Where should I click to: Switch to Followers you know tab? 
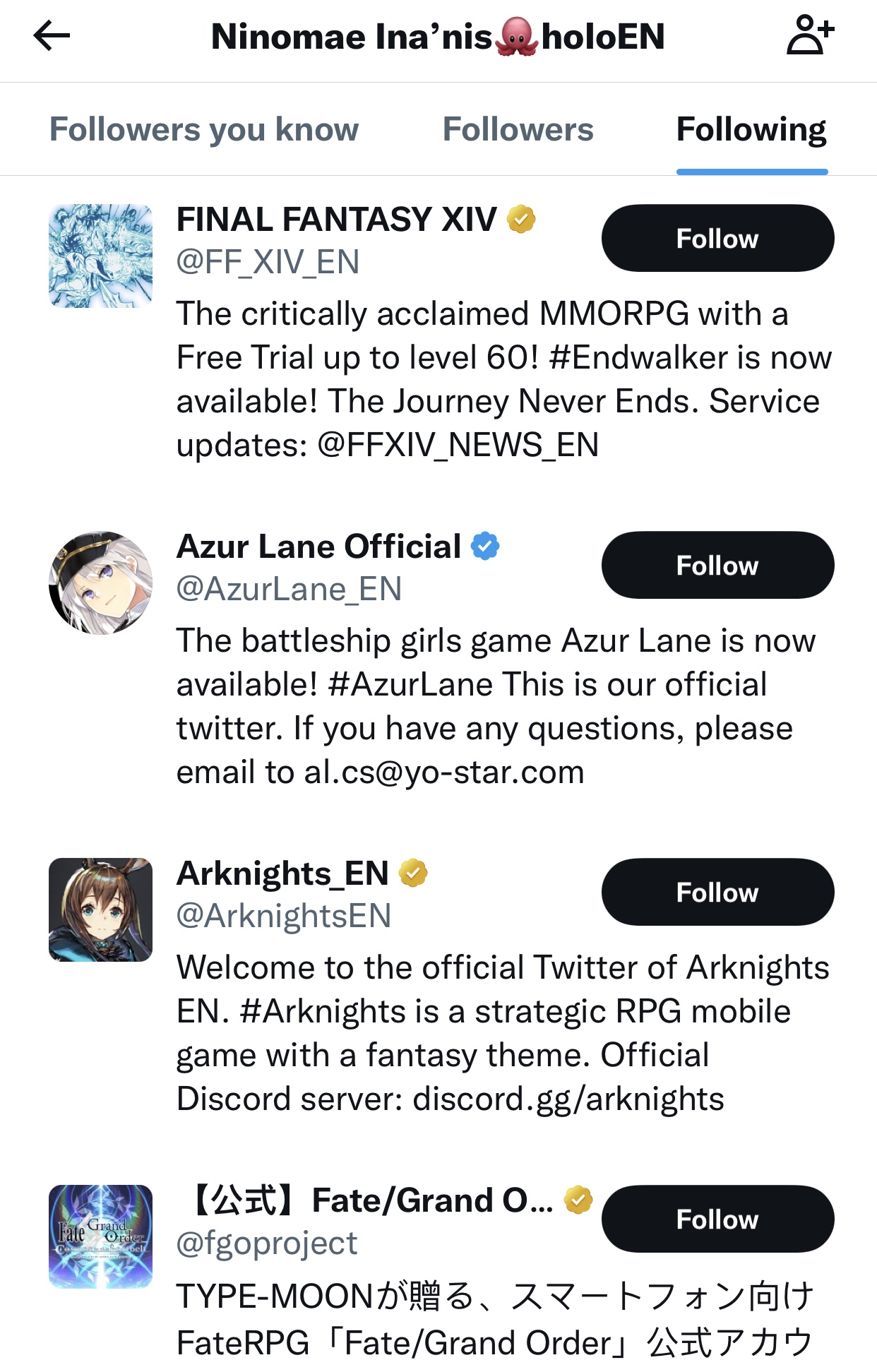[x=204, y=129]
